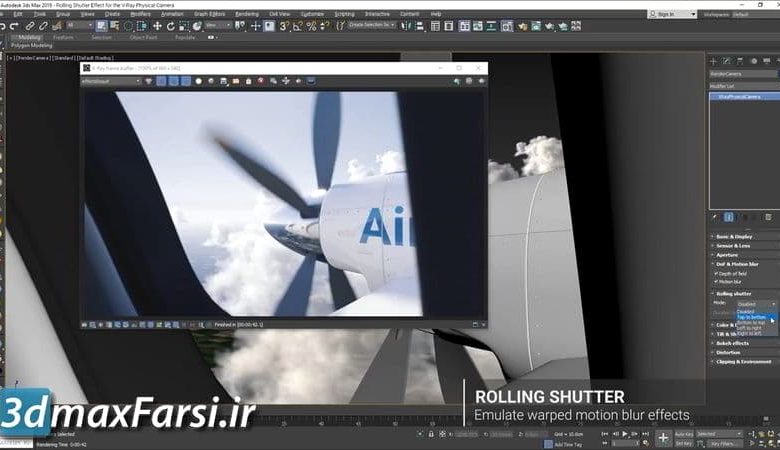Click the track mouse crosshair icon in frame buffer
This screenshot has height=450, width=780.
click(x=286, y=81)
